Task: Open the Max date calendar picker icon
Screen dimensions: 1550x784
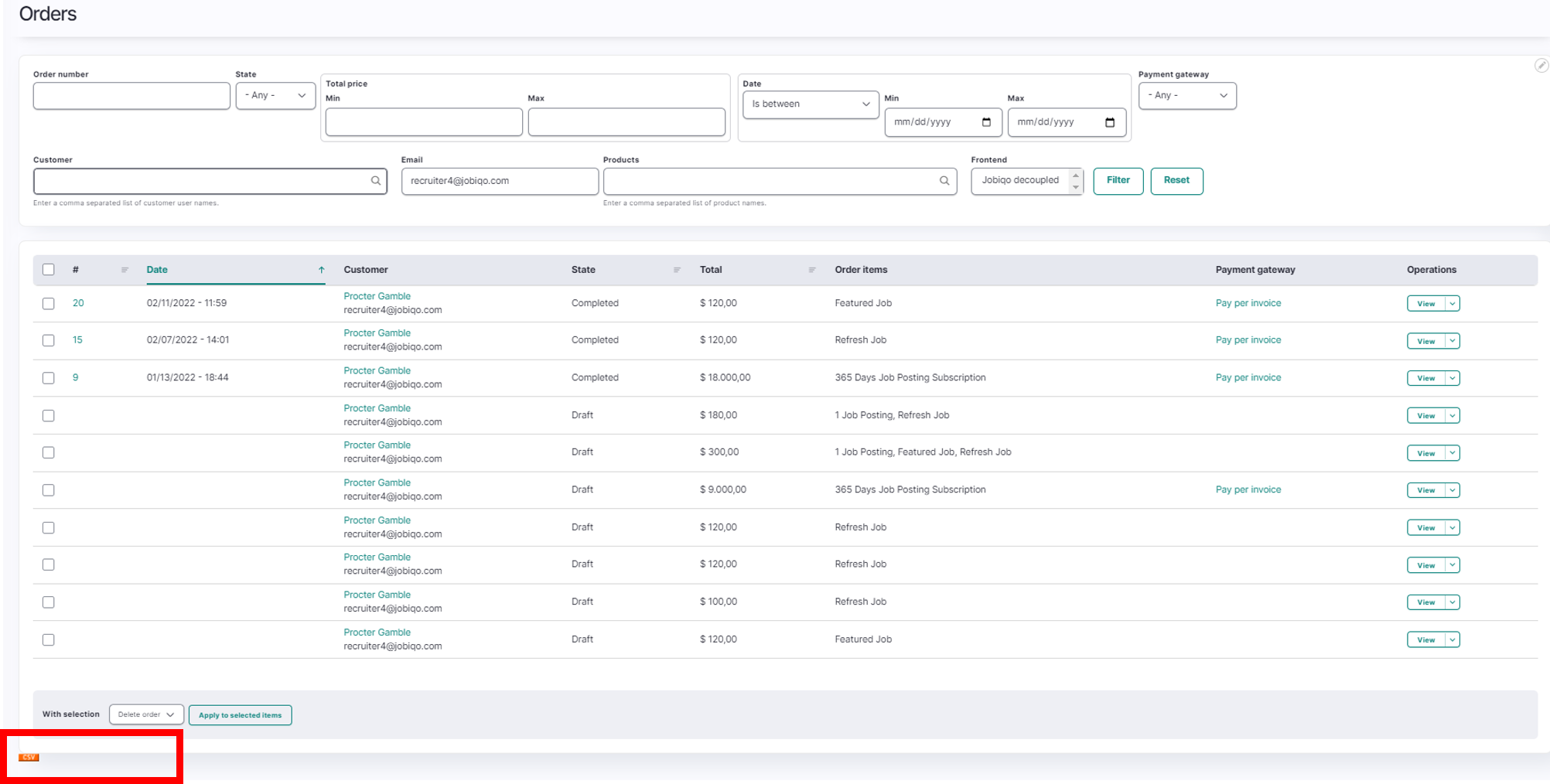Action: coord(1110,122)
